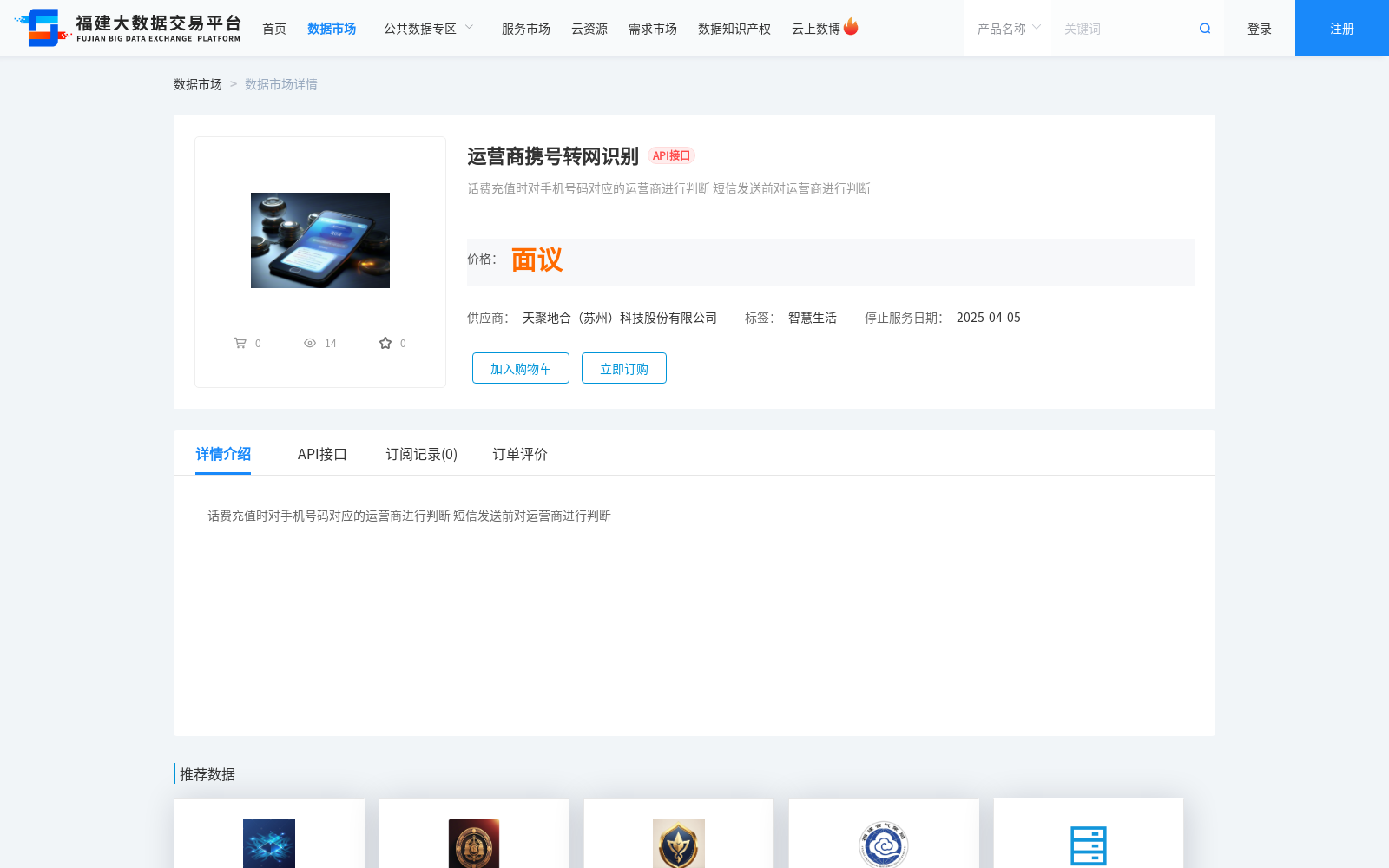Viewport: 1389px width, 868px height.
Task: Open 云上数博 navigation item
Action: [x=816, y=29]
